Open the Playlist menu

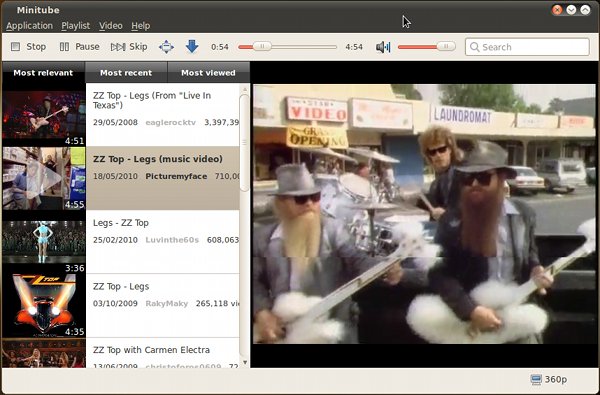(76, 26)
